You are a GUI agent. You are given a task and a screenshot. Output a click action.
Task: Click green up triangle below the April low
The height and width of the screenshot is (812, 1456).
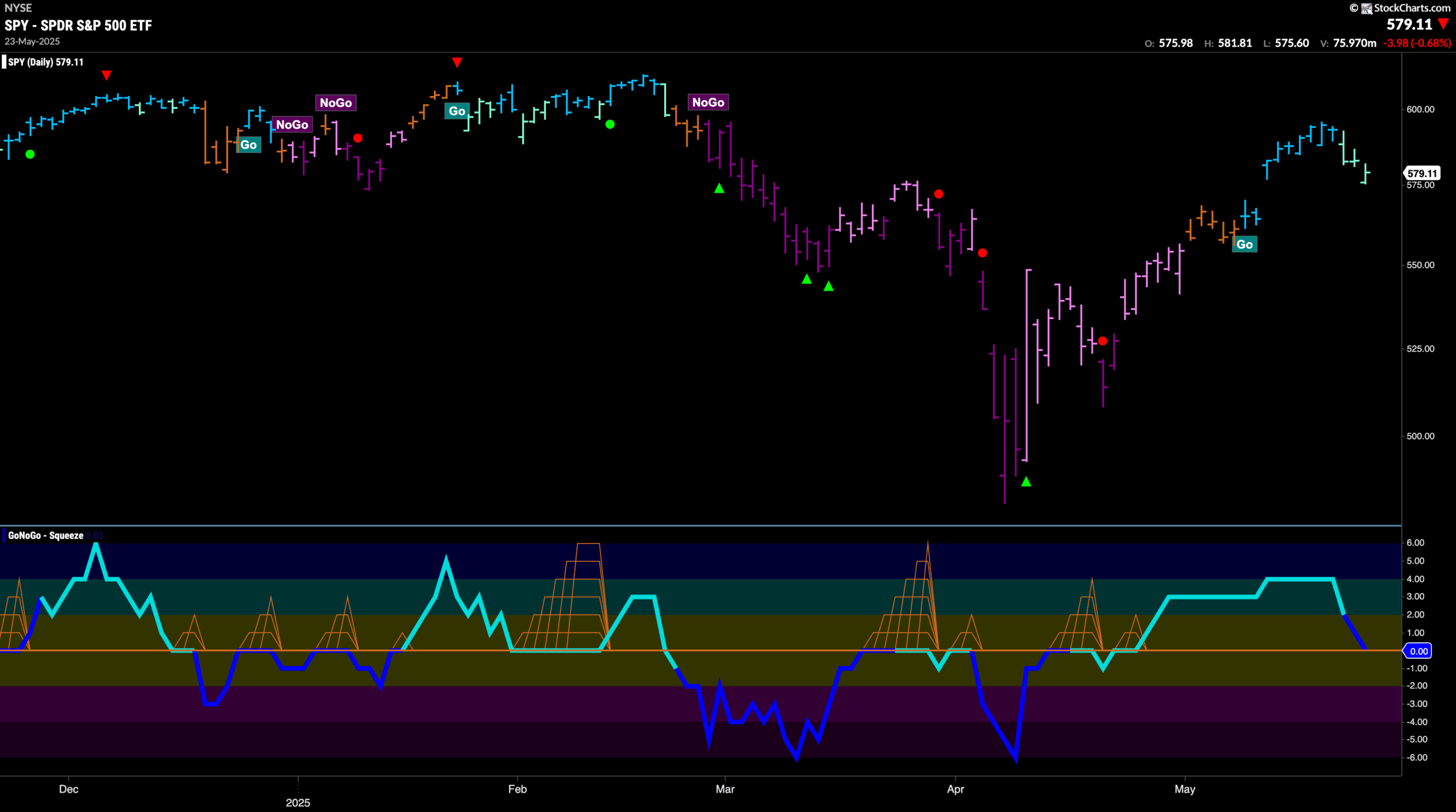(x=1025, y=482)
